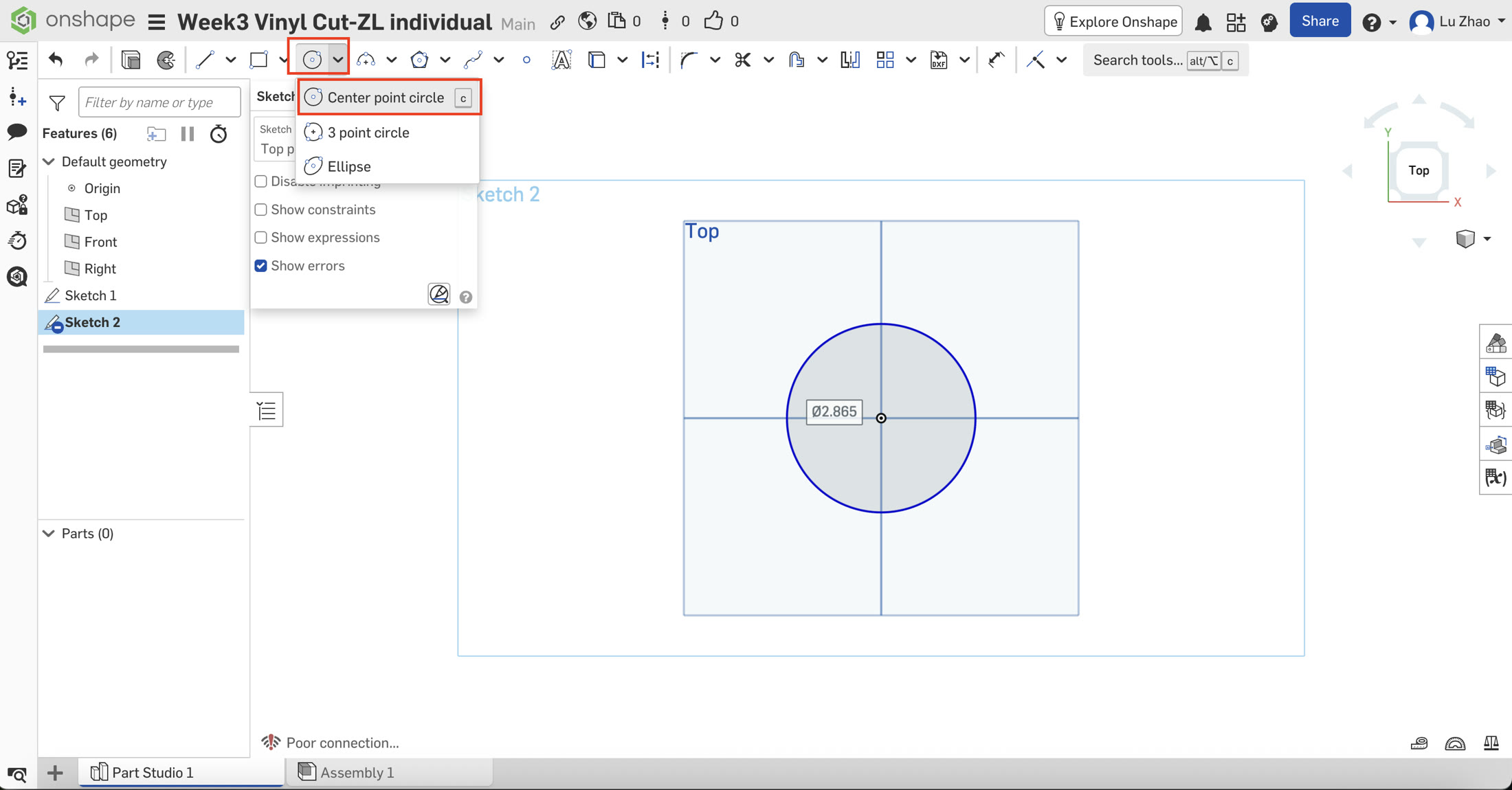Viewport: 1512px width, 790px height.
Task: Select the Polygon sketch tool
Action: tap(419, 60)
